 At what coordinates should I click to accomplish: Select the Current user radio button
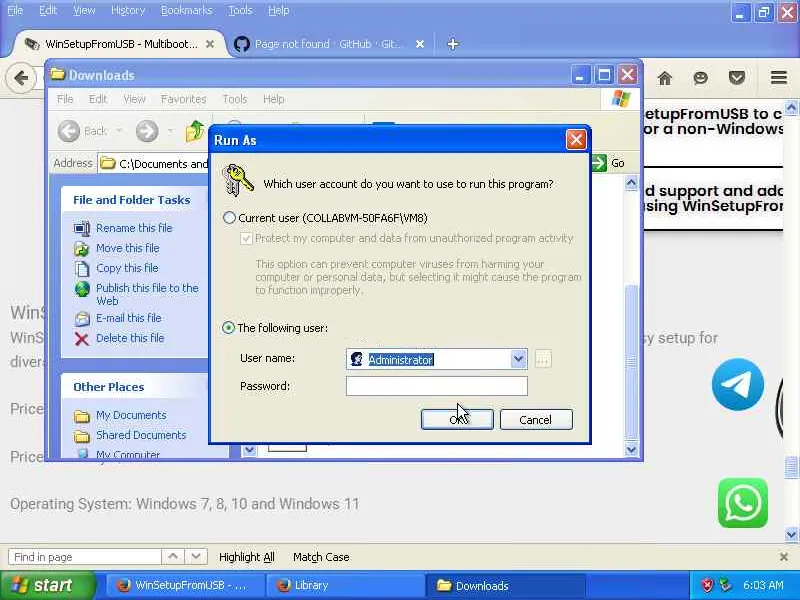230,218
